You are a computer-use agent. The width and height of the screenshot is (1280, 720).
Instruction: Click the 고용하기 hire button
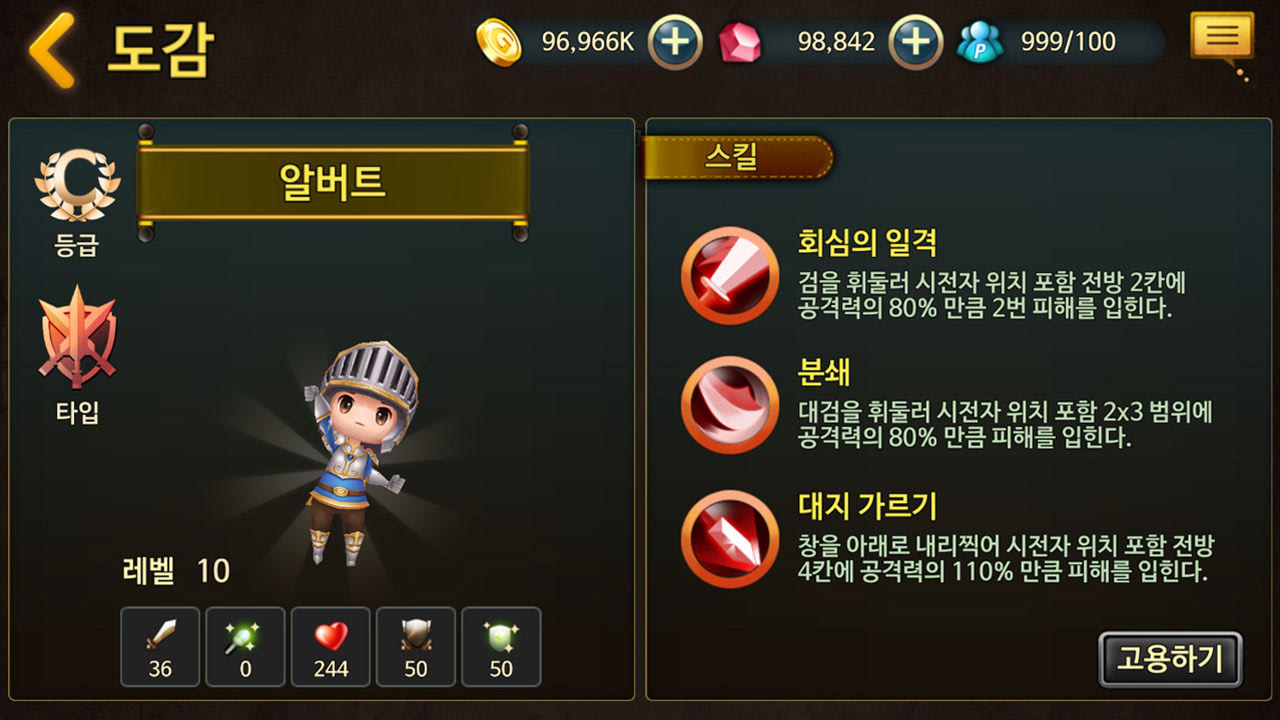[1170, 659]
